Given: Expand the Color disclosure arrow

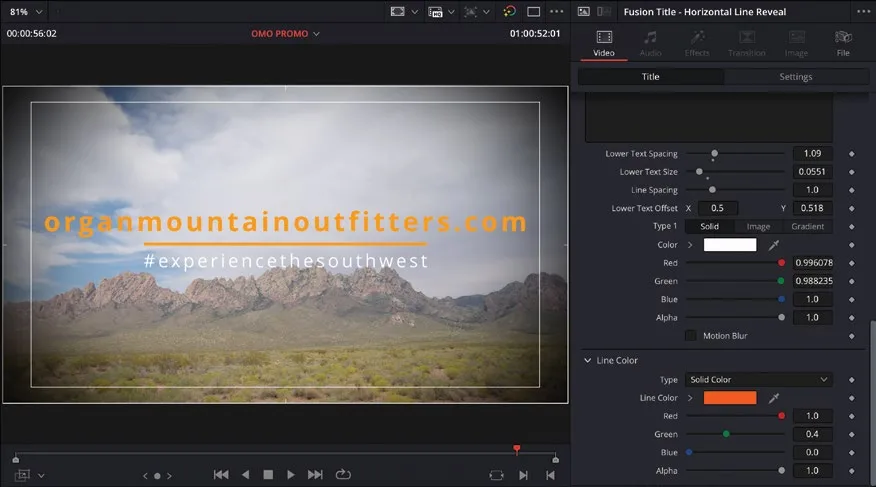Looking at the screenshot, I should pos(690,245).
